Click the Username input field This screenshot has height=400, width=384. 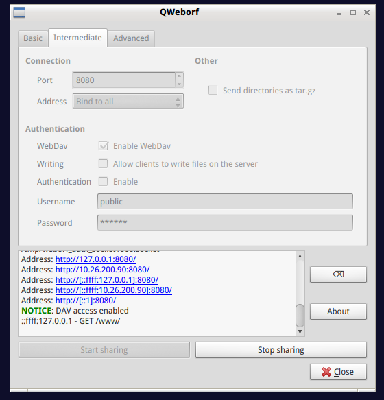click(x=225, y=201)
